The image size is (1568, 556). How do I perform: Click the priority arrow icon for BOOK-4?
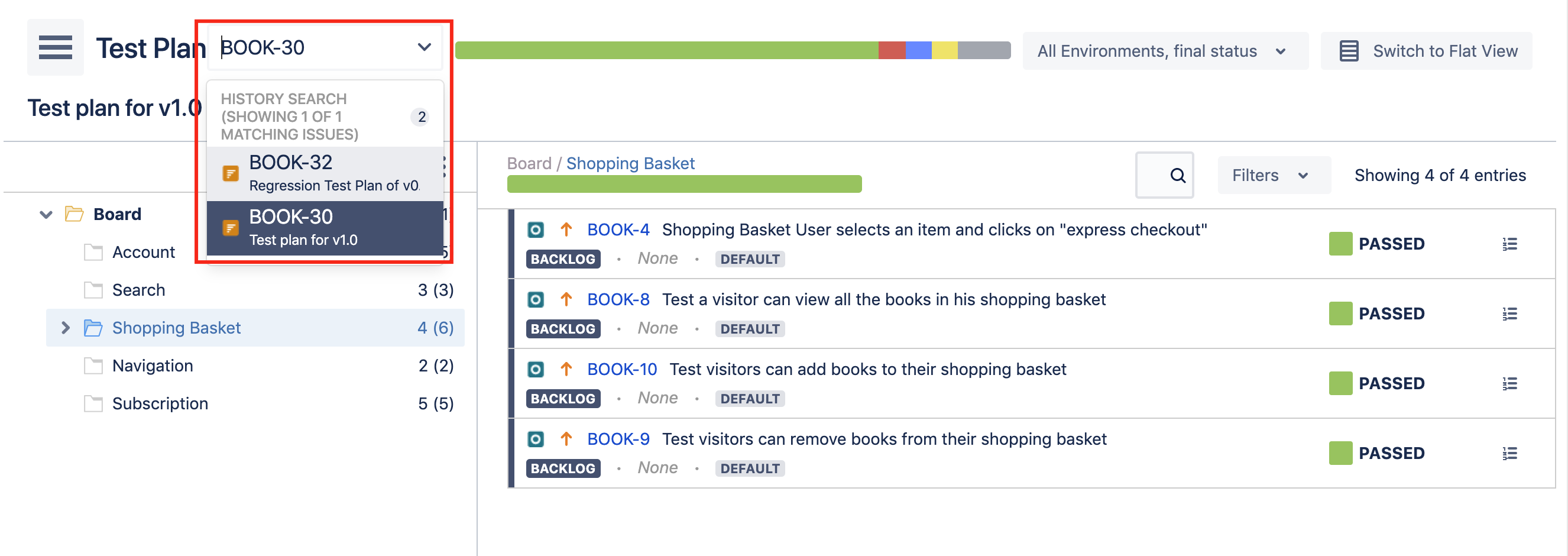tap(566, 229)
